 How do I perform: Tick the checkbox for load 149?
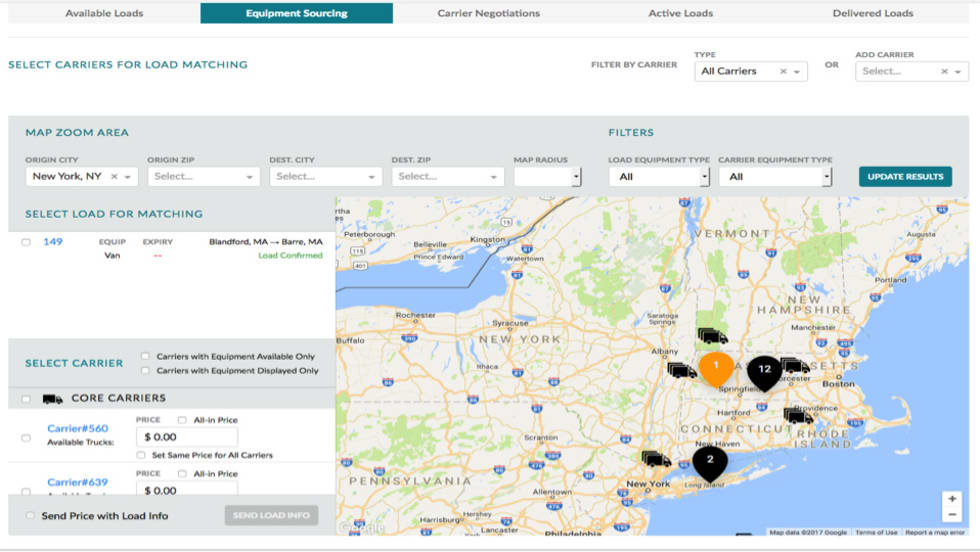[26, 242]
